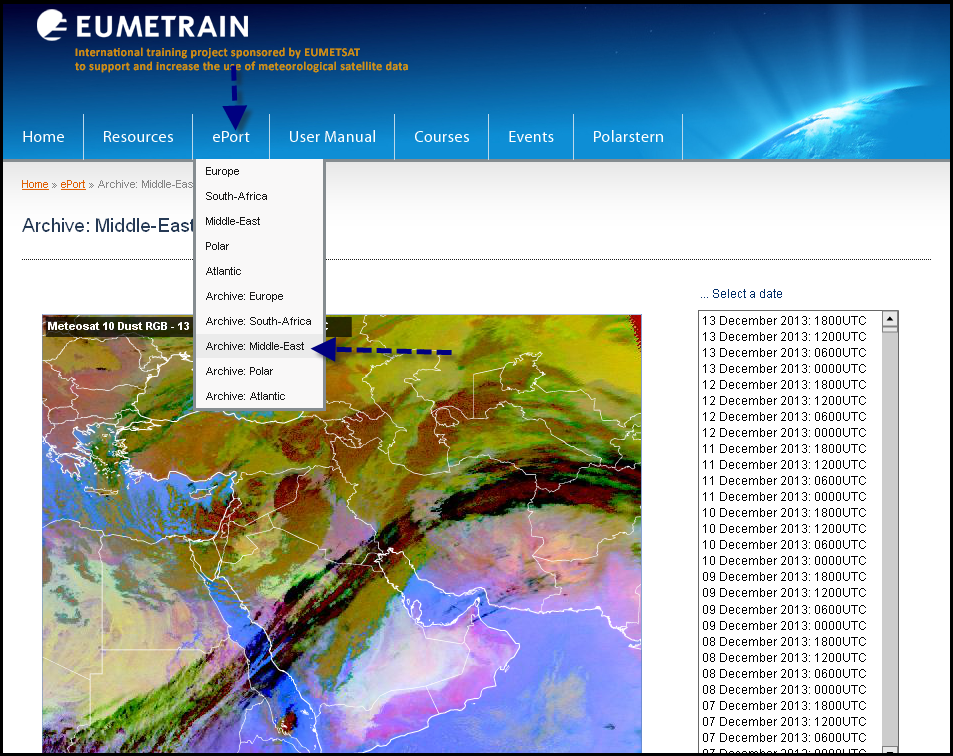Image resolution: width=953 pixels, height=756 pixels.
Task: Open the Resources navigation tab
Action: [x=138, y=137]
